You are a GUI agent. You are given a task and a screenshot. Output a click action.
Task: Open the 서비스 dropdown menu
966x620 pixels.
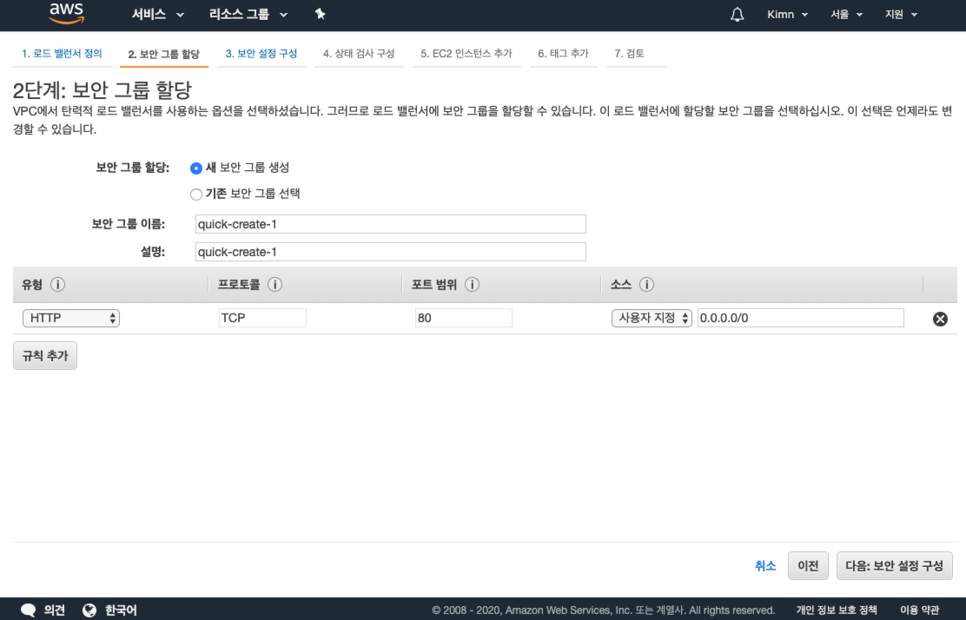click(x=158, y=14)
